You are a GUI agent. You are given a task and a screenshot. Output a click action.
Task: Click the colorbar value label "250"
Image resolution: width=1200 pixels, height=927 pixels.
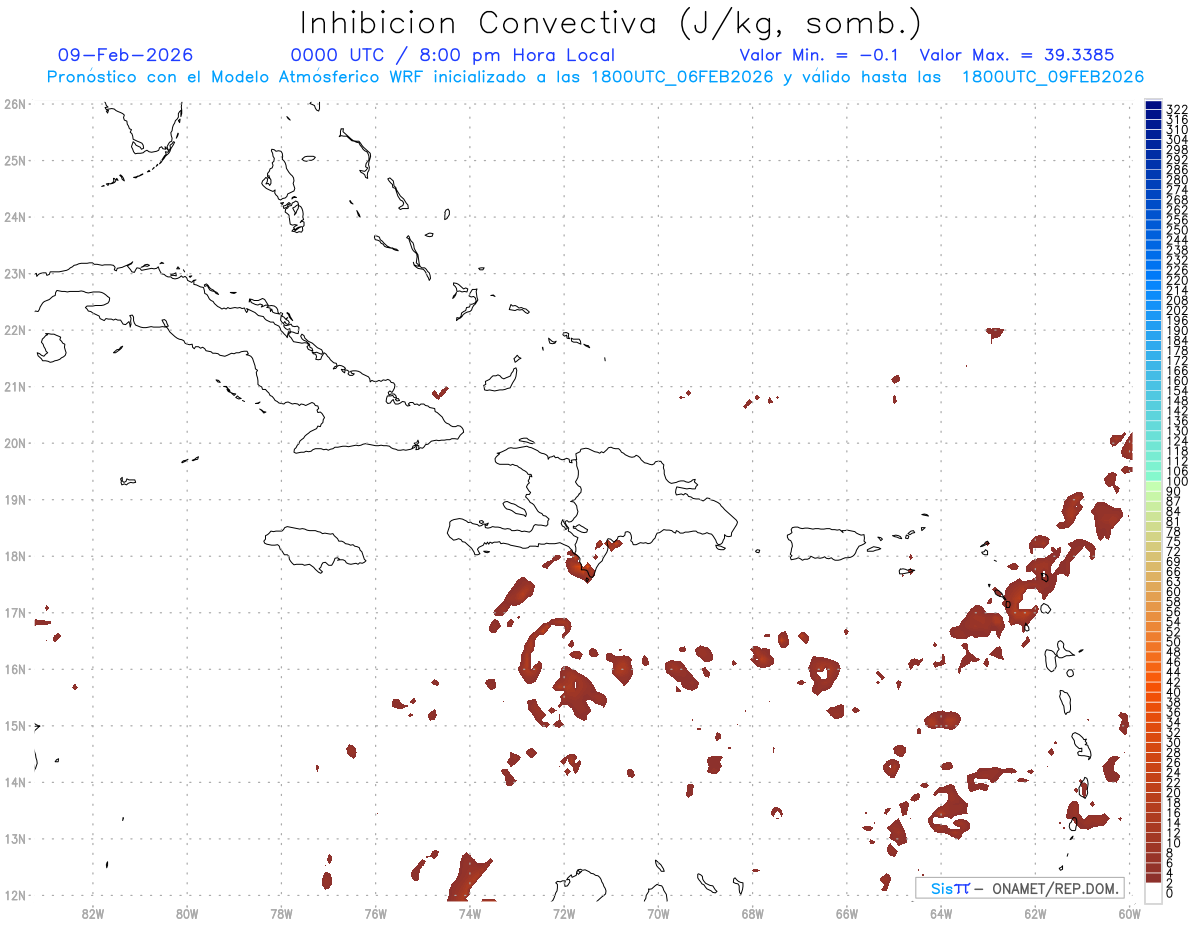pos(1177,230)
